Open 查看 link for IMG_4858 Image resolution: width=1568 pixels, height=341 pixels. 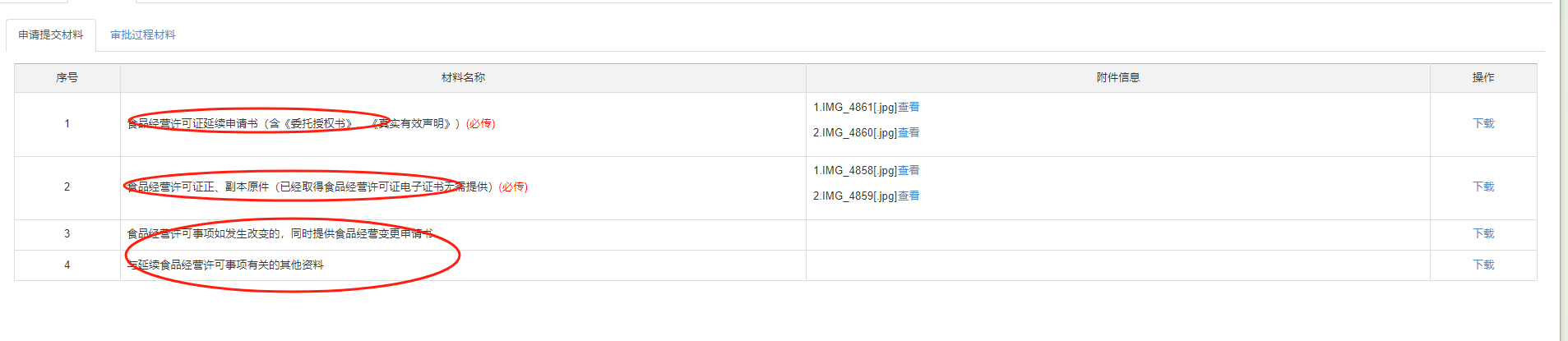(x=909, y=170)
